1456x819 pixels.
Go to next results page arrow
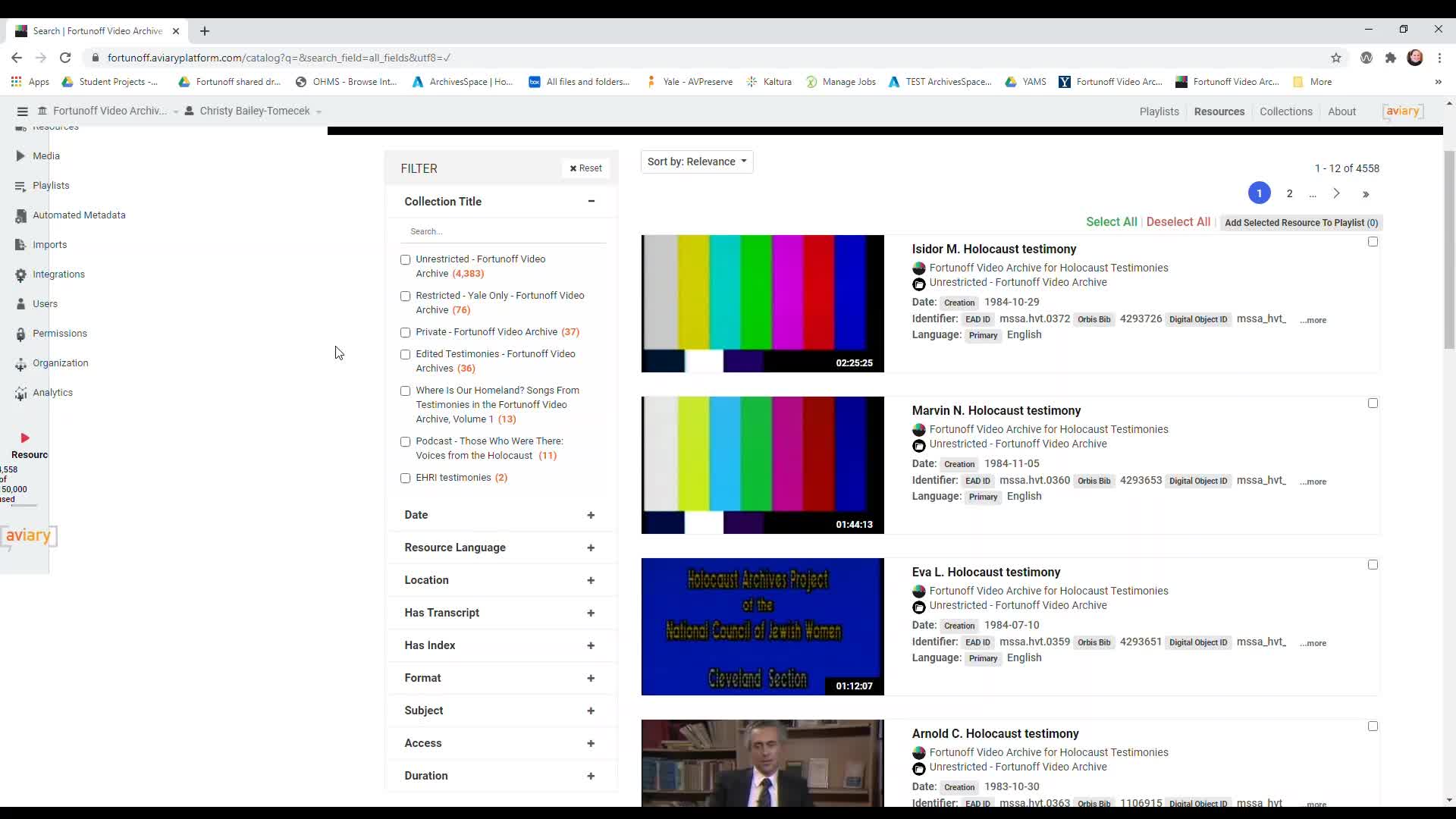point(1337,194)
